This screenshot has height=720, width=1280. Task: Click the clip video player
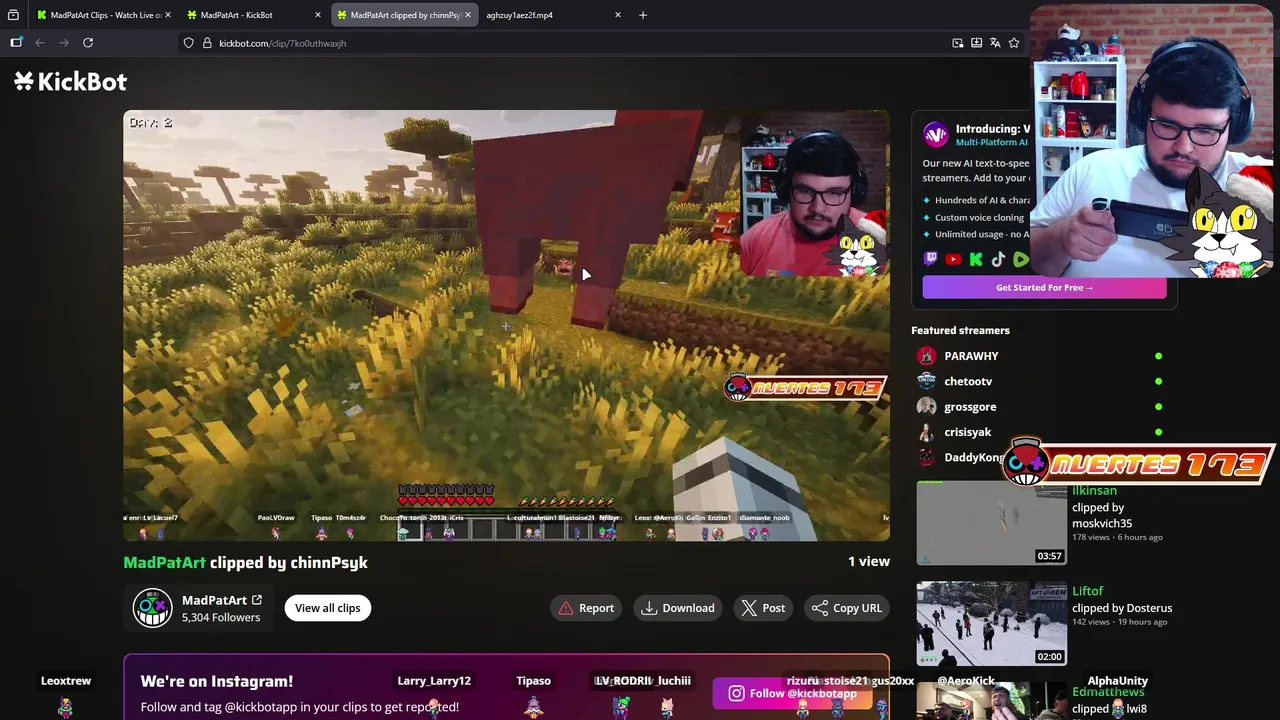(506, 325)
